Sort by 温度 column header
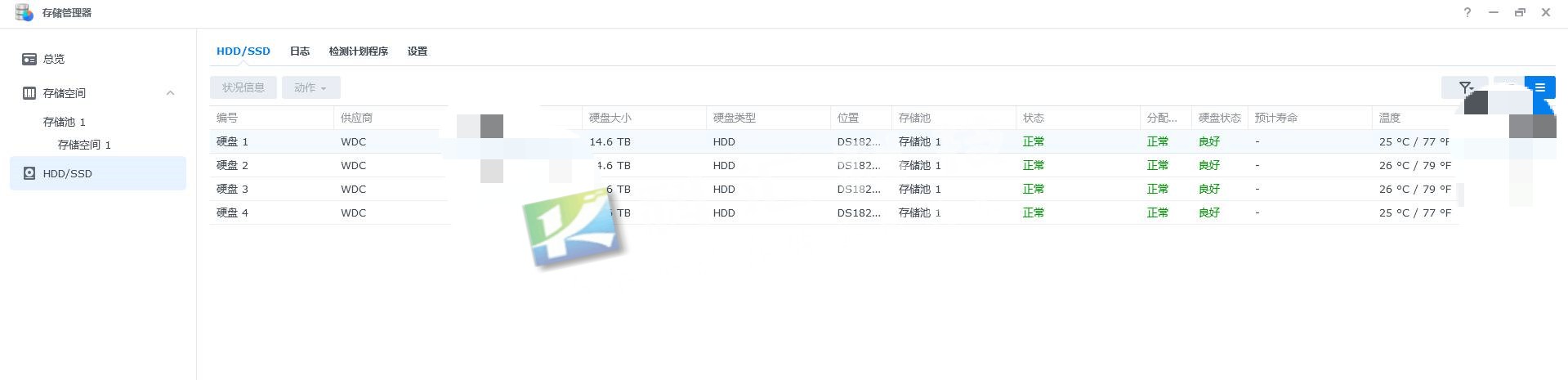The height and width of the screenshot is (380, 1568). tap(1390, 118)
